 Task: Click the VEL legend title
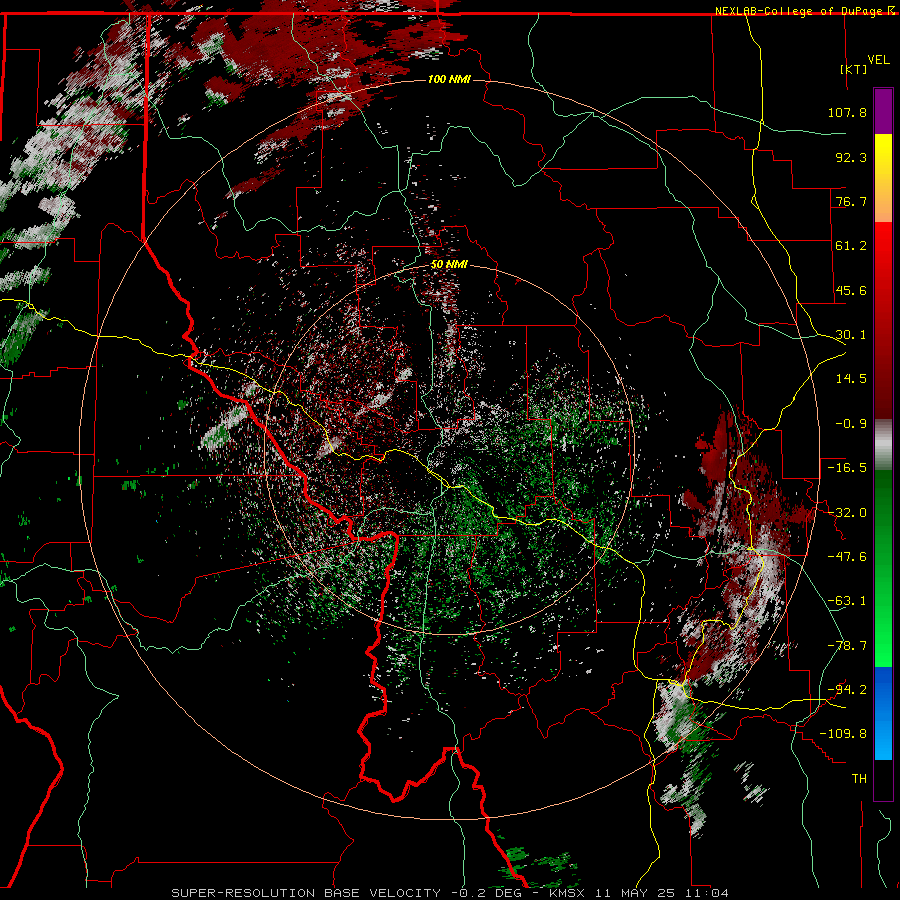pyautogui.click(x=878, y=60)
